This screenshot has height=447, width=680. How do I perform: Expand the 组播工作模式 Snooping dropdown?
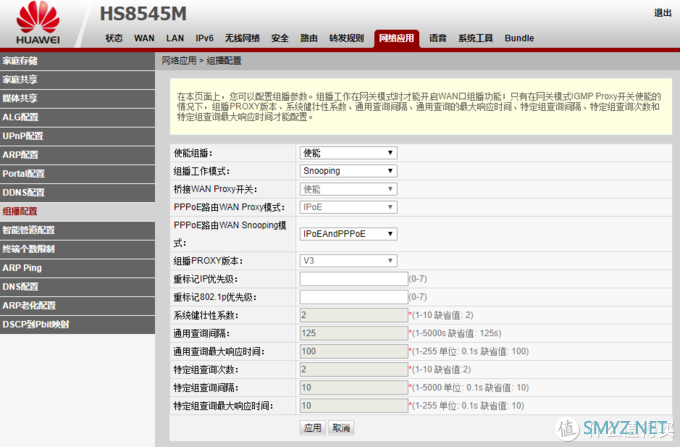point(348,171)
